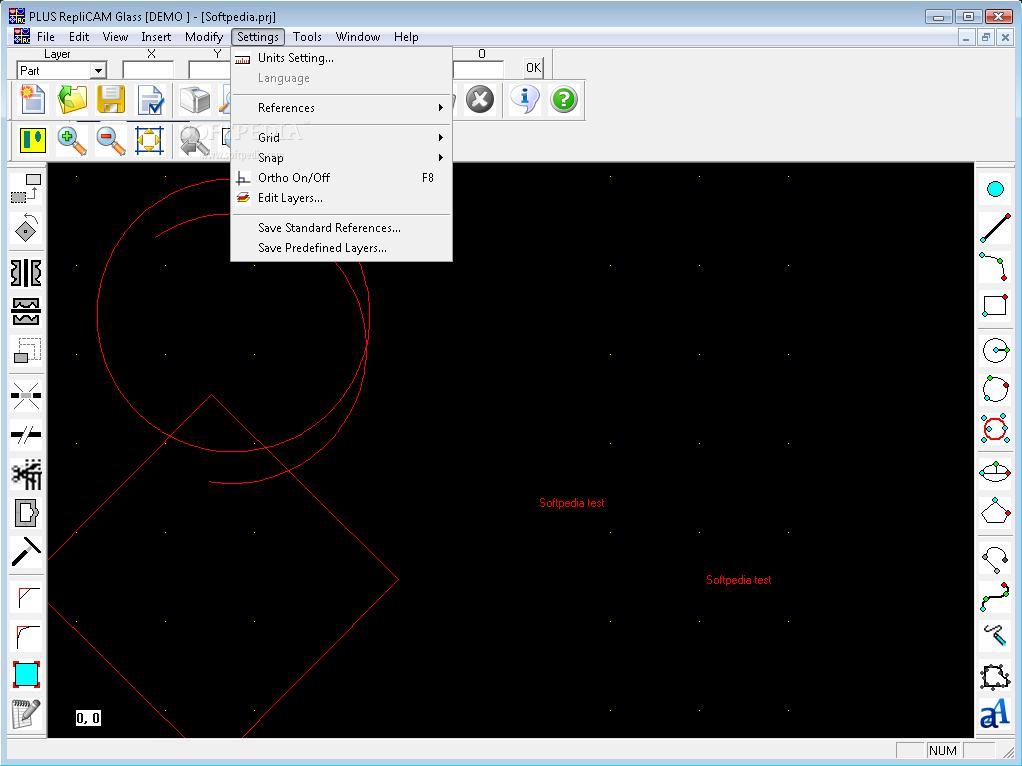Select the Zoom In magnifier tool
This screenshot has width=1022, height=766.
pyautogui.click(x=71, y=140)
